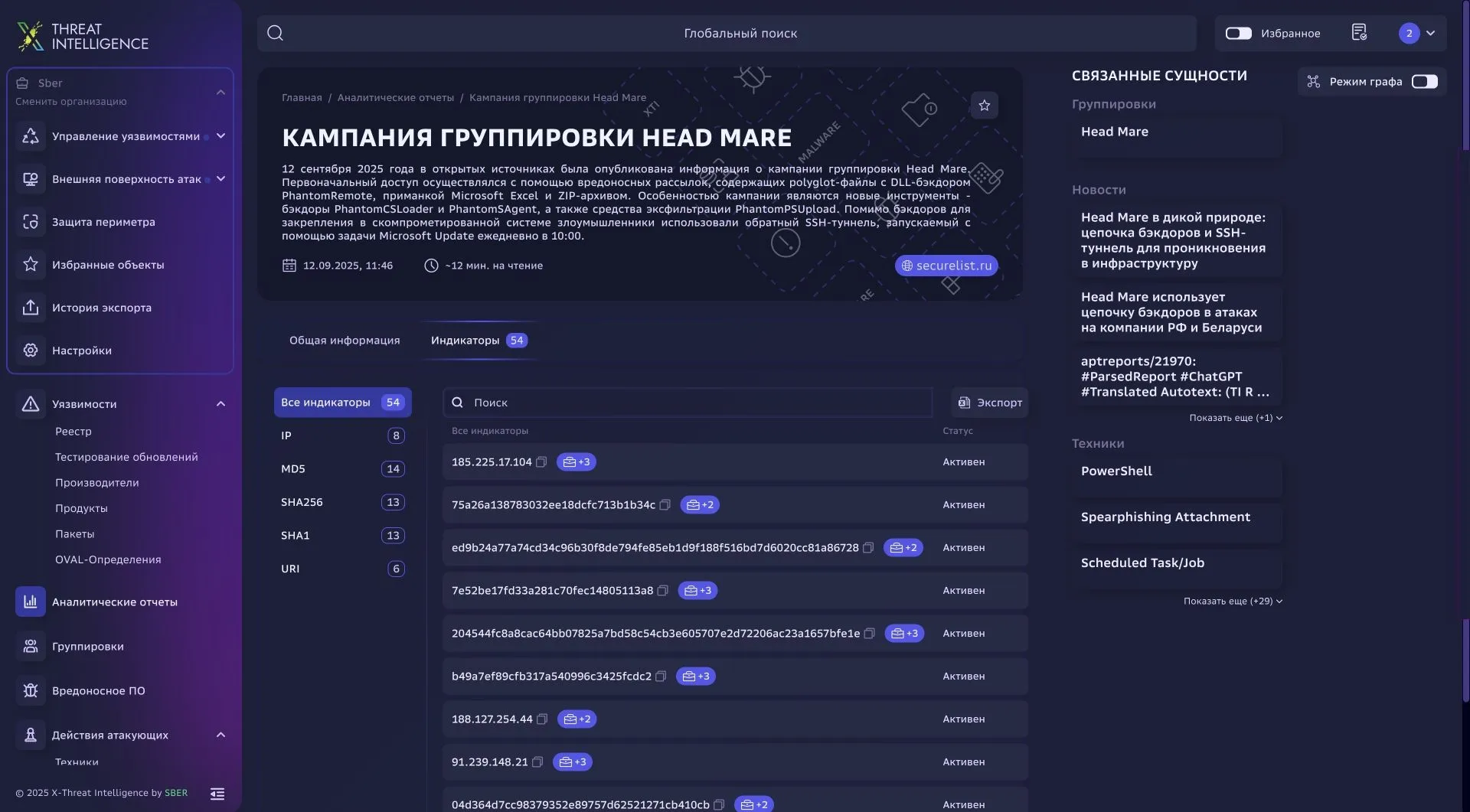
Task: Open news Head Mare в дикой природе
Action: click(1177, 240)
